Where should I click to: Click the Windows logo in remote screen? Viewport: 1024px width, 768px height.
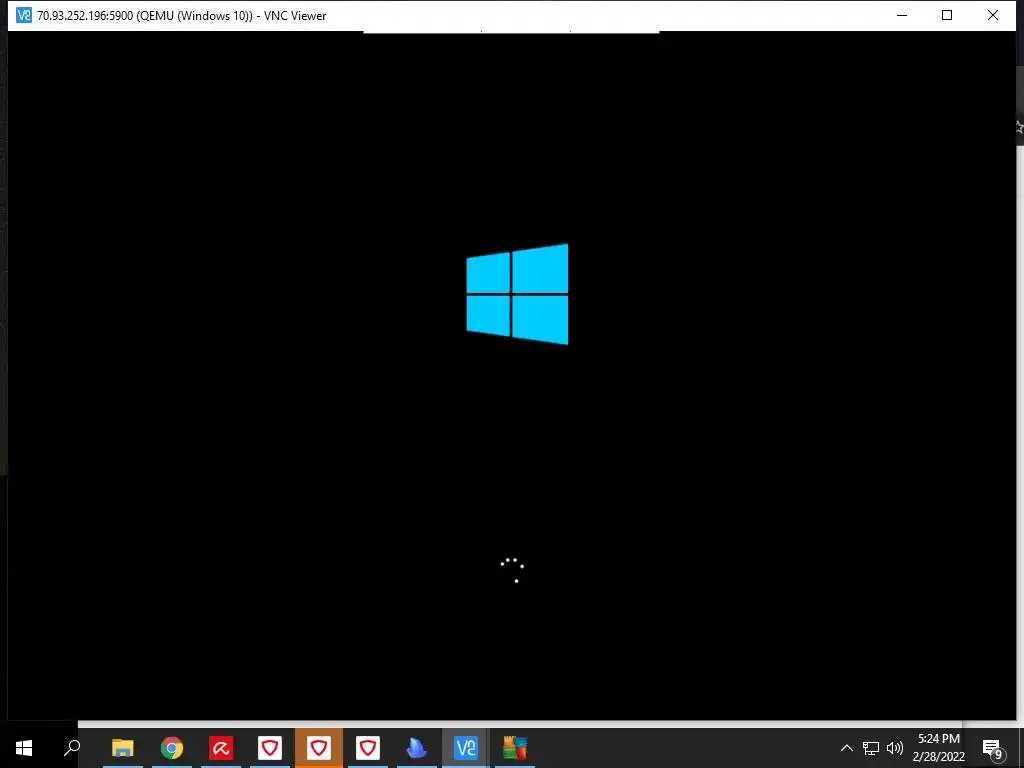pos(517,294)
